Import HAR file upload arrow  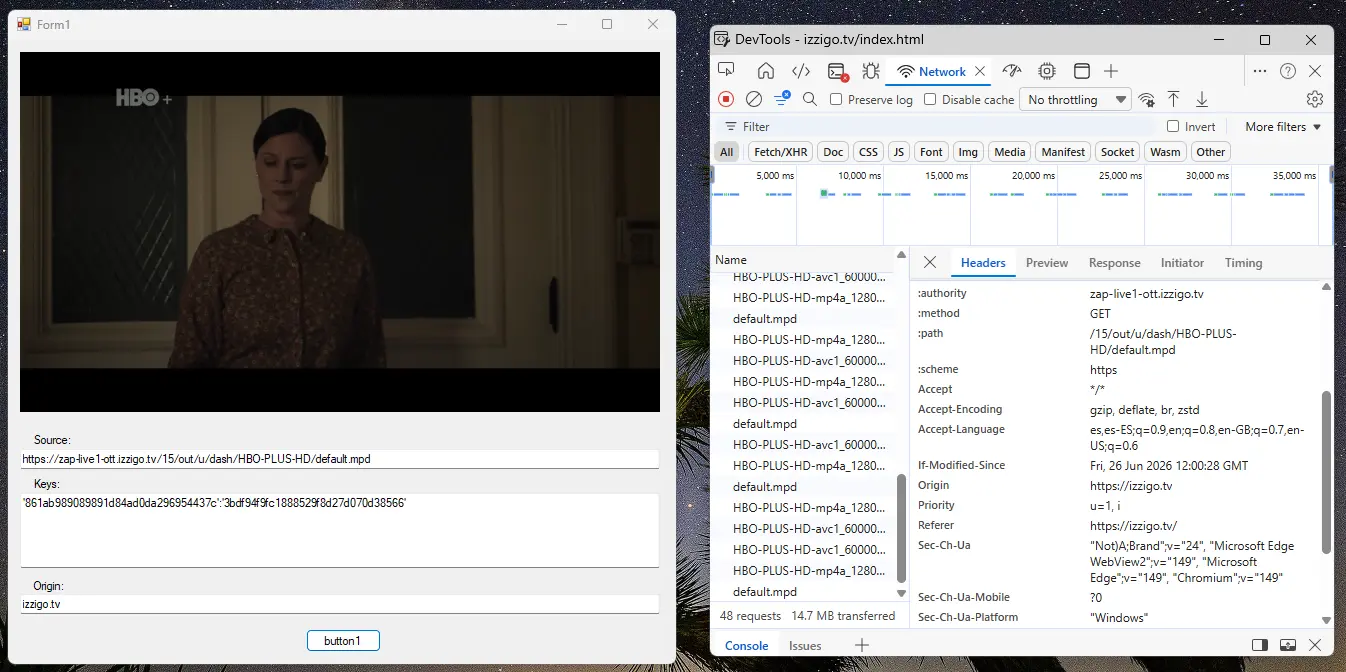tap(1174, 99)
